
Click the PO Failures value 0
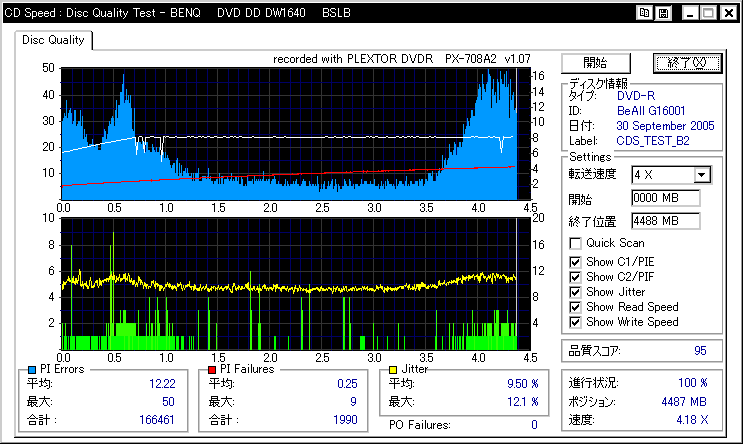(534, 425)
